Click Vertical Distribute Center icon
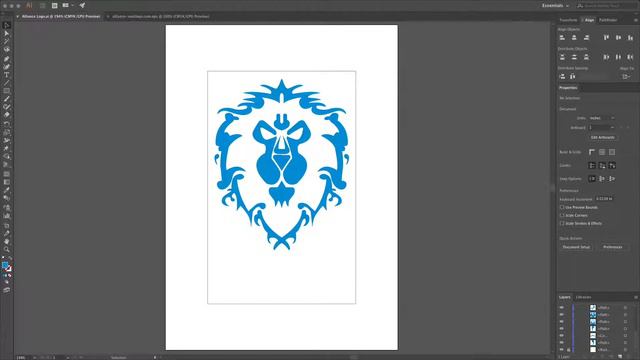 pos(574,57)
